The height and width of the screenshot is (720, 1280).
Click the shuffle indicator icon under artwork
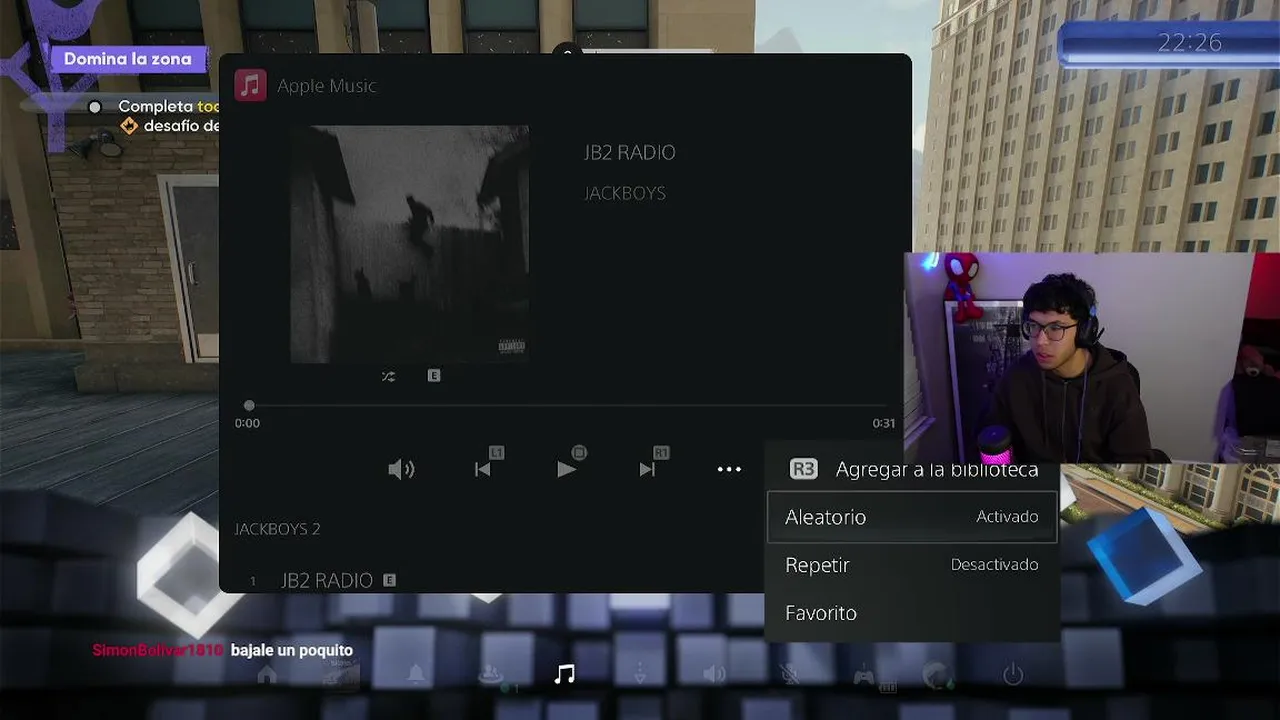point(388,376)
